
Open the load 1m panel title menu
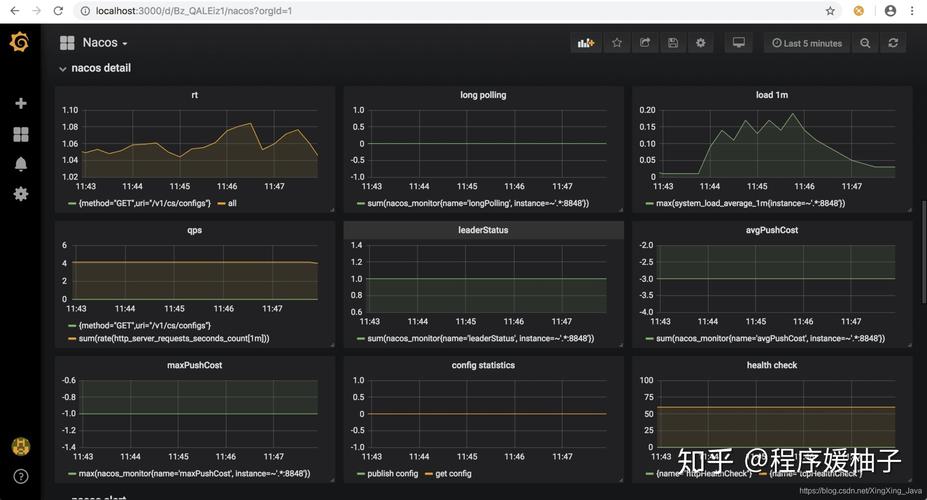tap(772, 95)
